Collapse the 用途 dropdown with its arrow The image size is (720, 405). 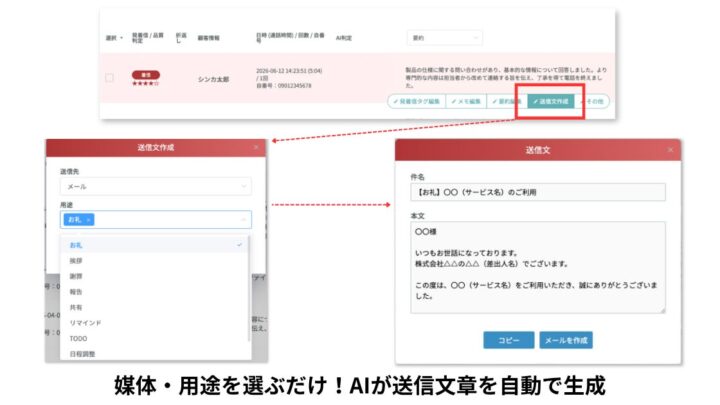point(243,220)
